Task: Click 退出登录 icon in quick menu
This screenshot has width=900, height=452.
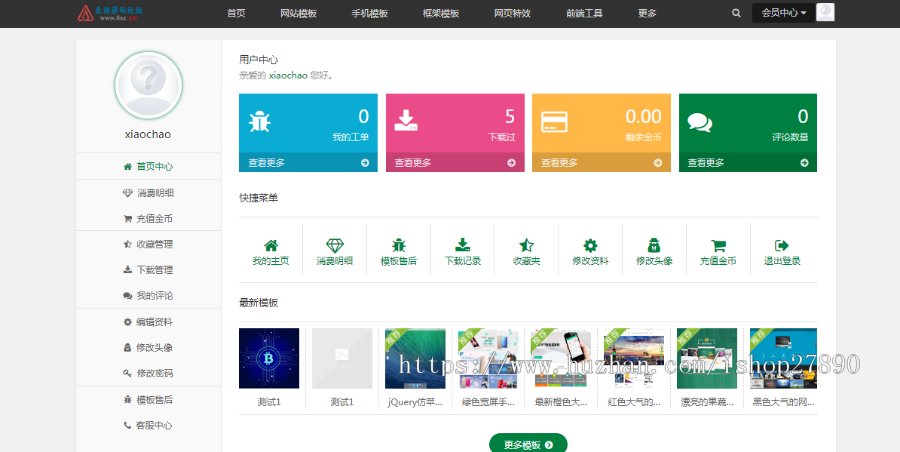Action: tap(782, 246)
